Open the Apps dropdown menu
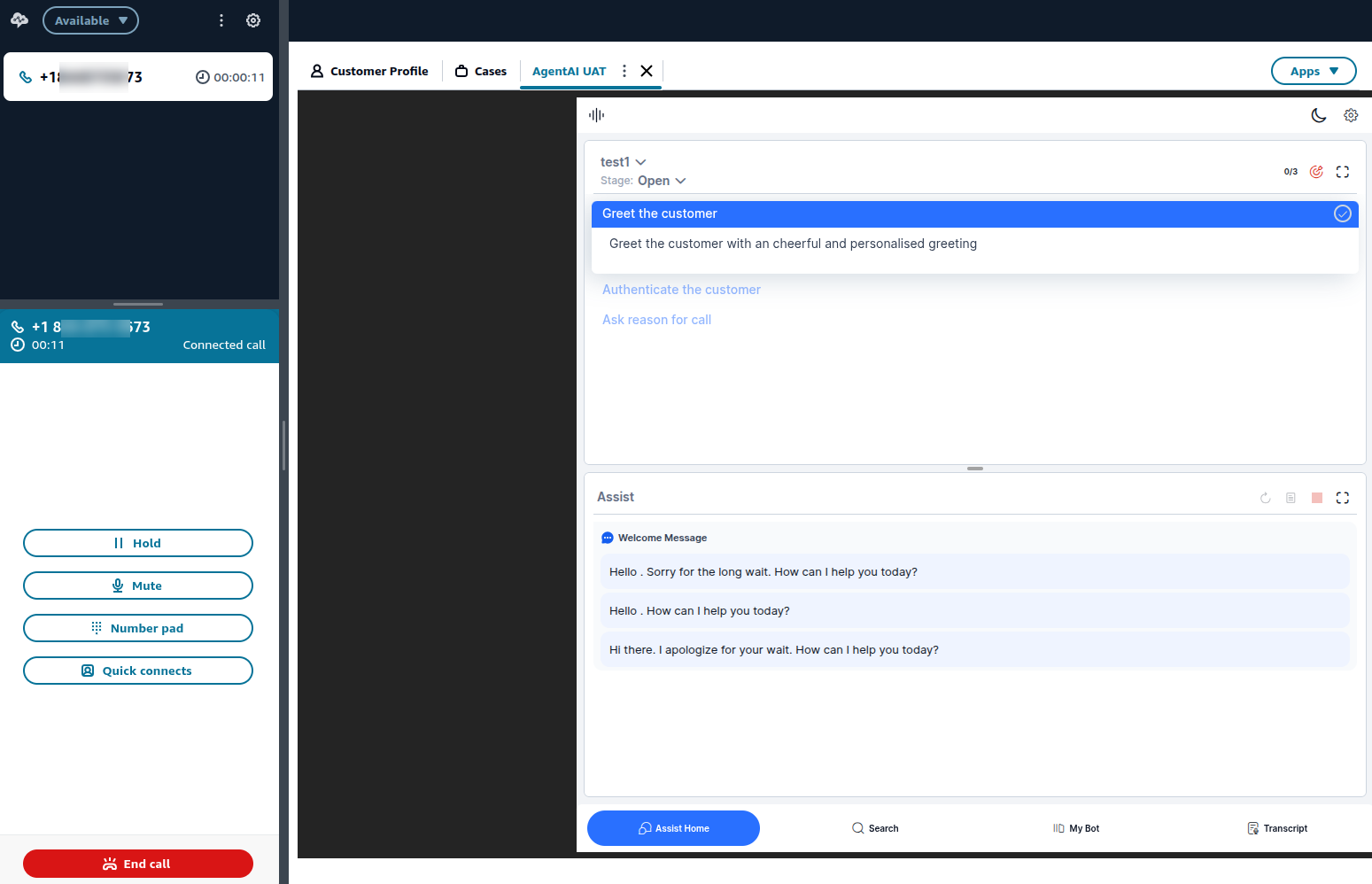Viewport: 1372px width, 884px height. [x=1314, y=71]
